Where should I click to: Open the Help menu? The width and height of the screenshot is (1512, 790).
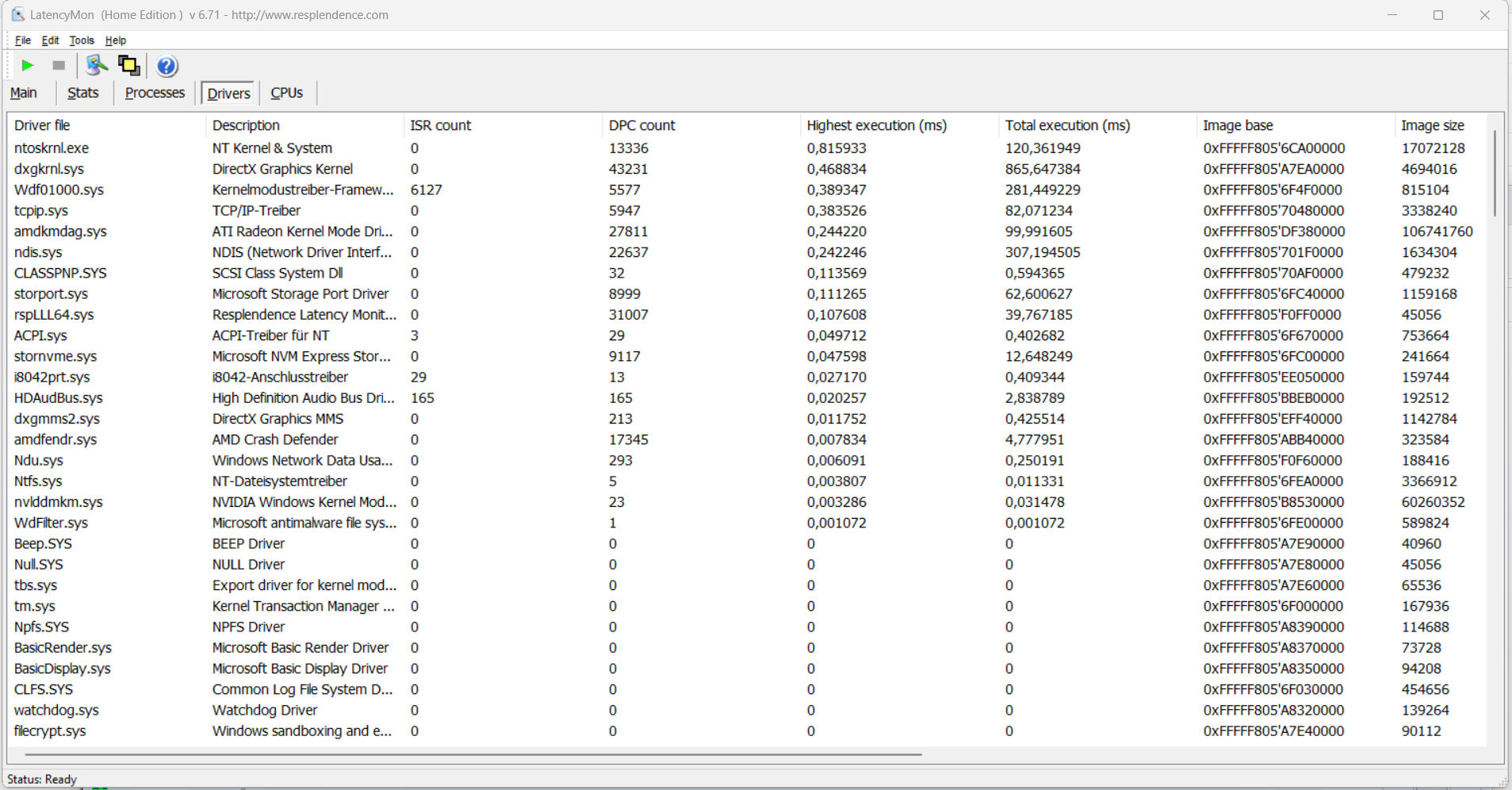point(116,40)
